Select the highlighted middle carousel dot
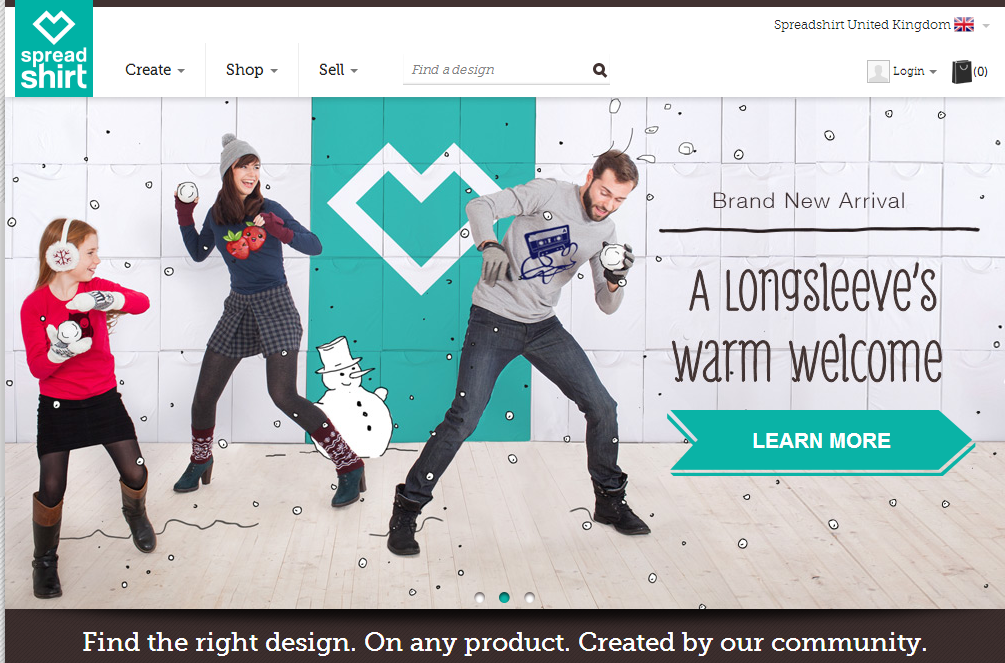The image size is (1005, 663). click(x=504, y=598)
